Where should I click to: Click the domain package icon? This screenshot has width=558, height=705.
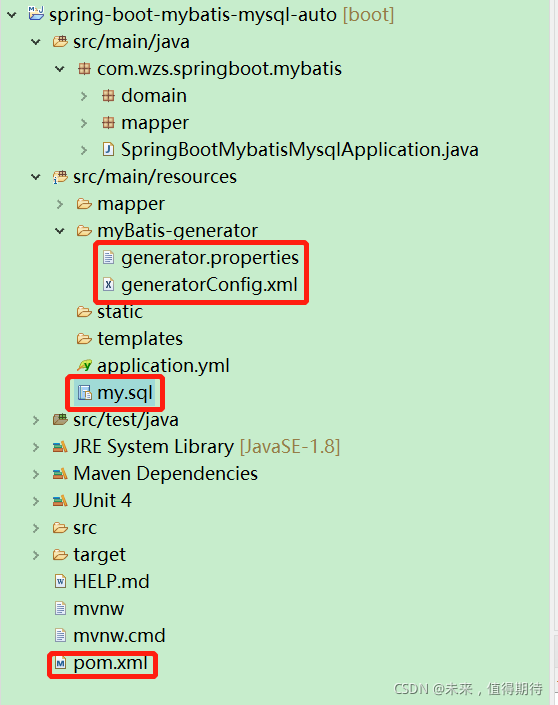108,96
